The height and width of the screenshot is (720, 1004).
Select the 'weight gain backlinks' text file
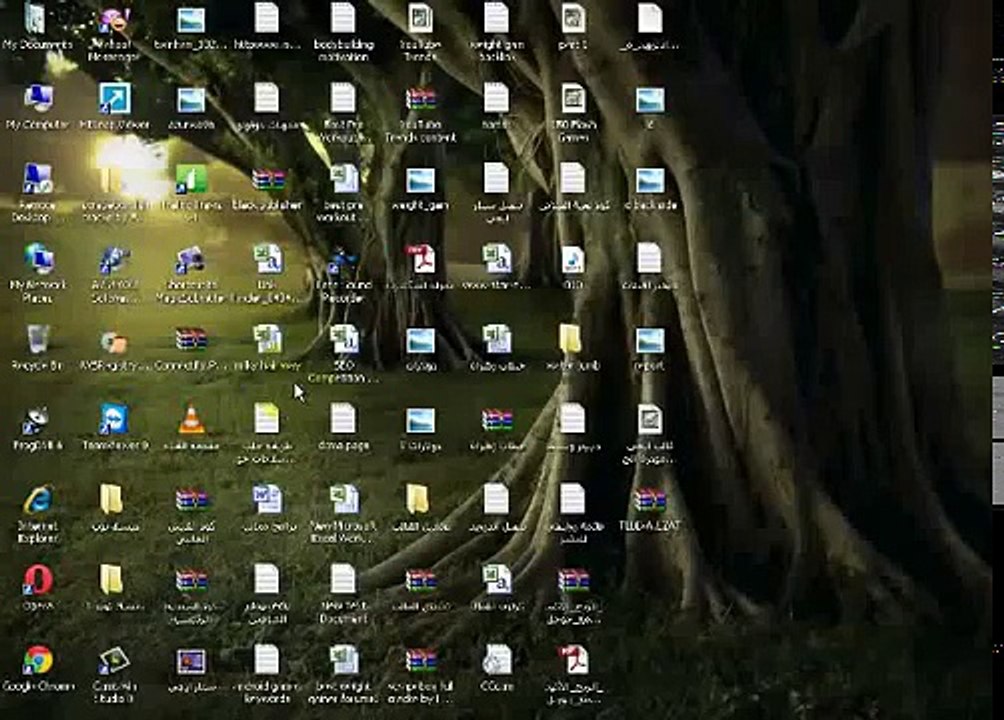496,18
